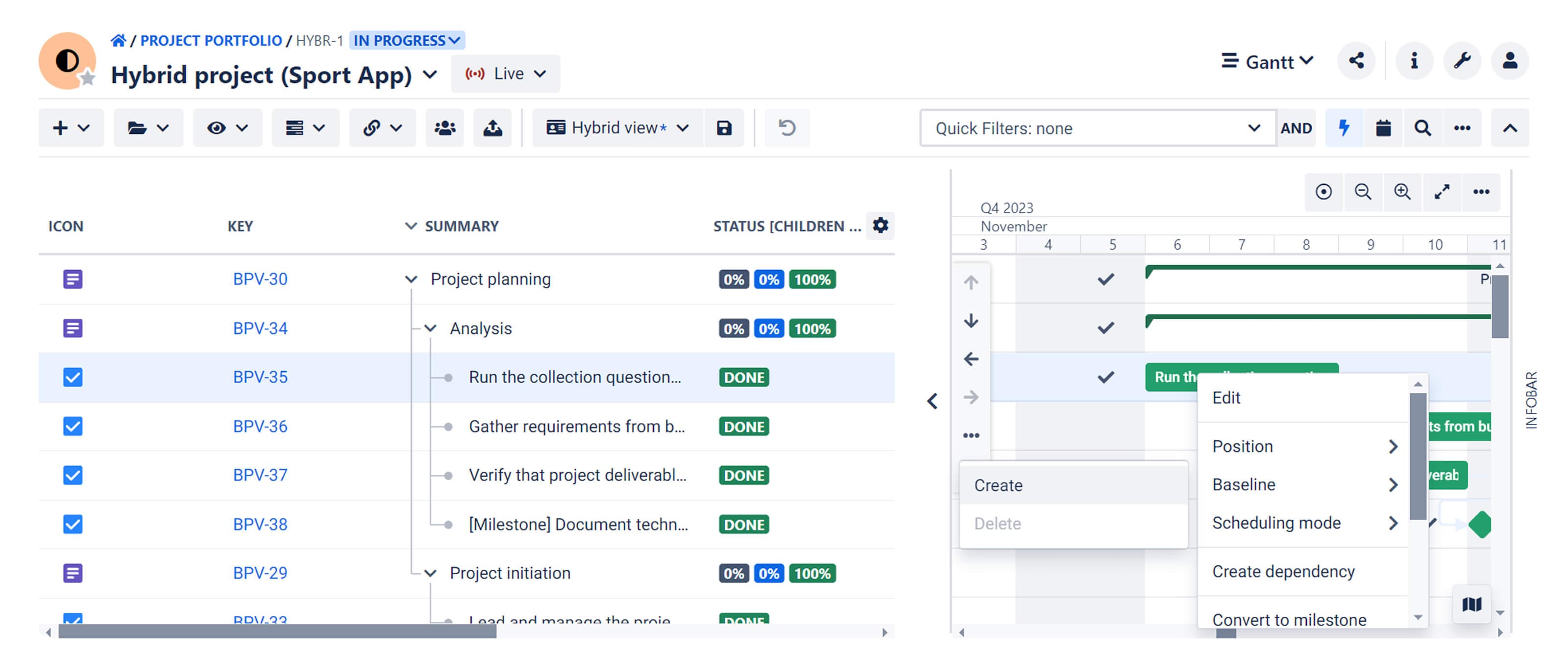The height and width of the screenshot is (658, 1568).
Task: Open the calendar icon
Action: [x=1383, y=128]
